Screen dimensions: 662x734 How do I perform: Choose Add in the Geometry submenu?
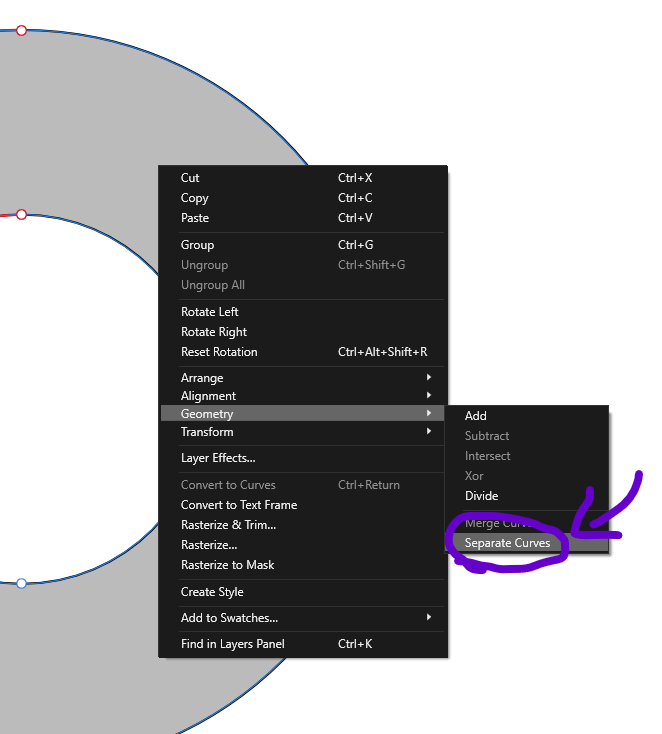pyautogui.click(x=476, y=416)
